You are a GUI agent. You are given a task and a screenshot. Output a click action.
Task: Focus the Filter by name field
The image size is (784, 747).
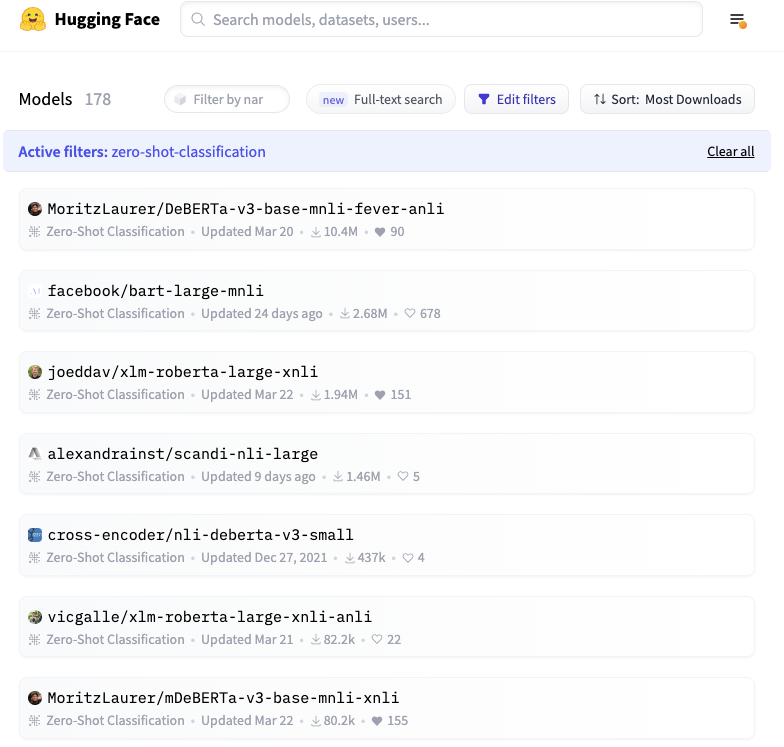tap(227, 99)
